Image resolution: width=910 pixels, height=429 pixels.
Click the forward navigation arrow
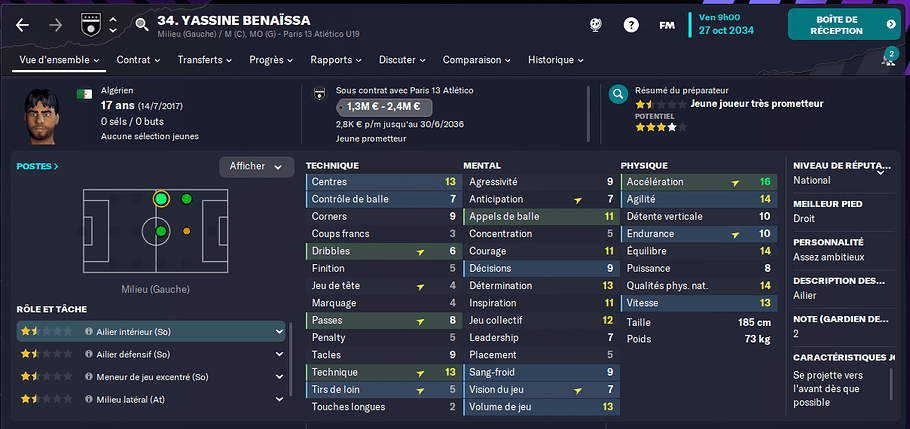(55, 25)
